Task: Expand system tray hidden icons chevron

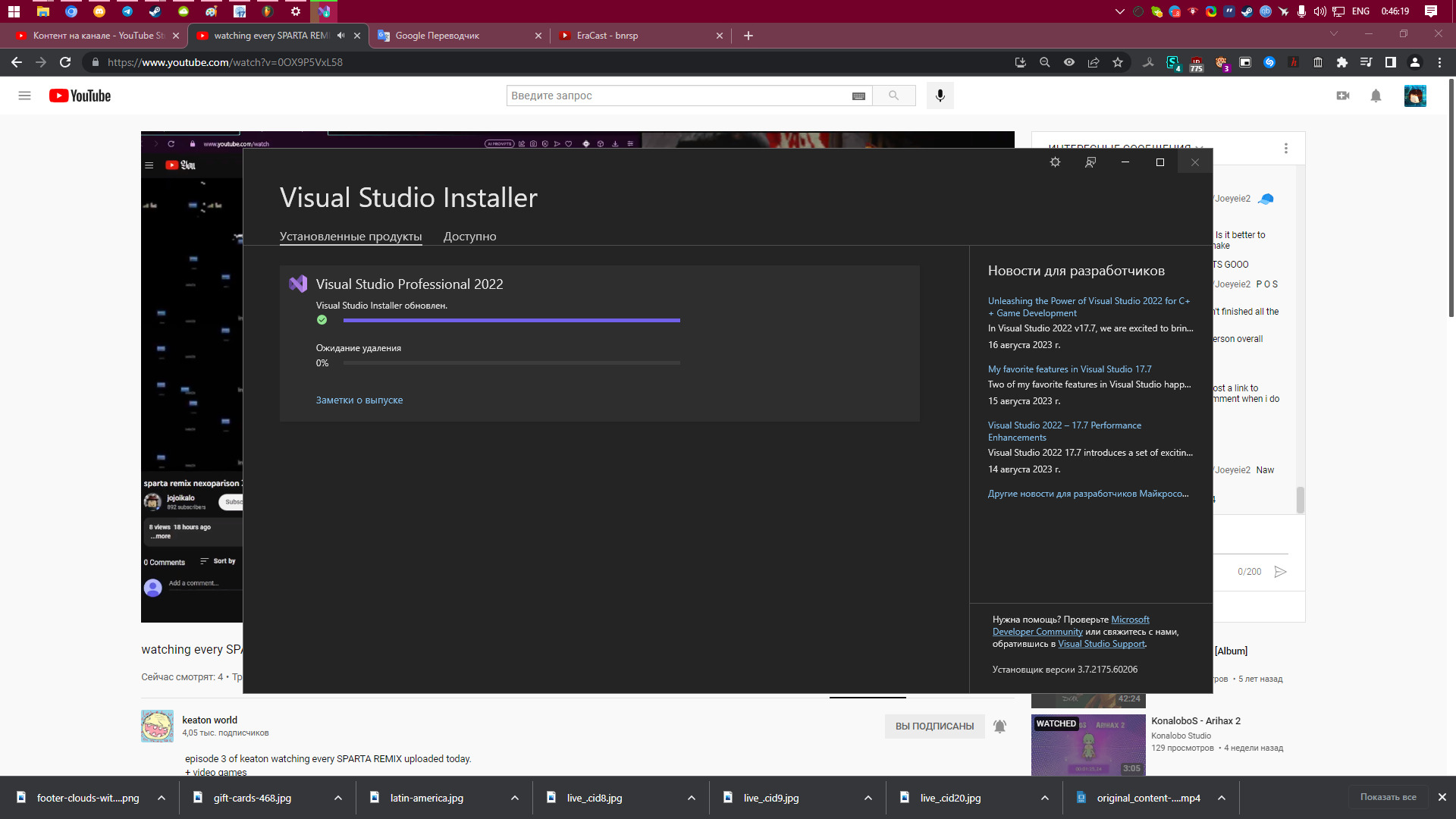Action: (x=1119, y=11)
